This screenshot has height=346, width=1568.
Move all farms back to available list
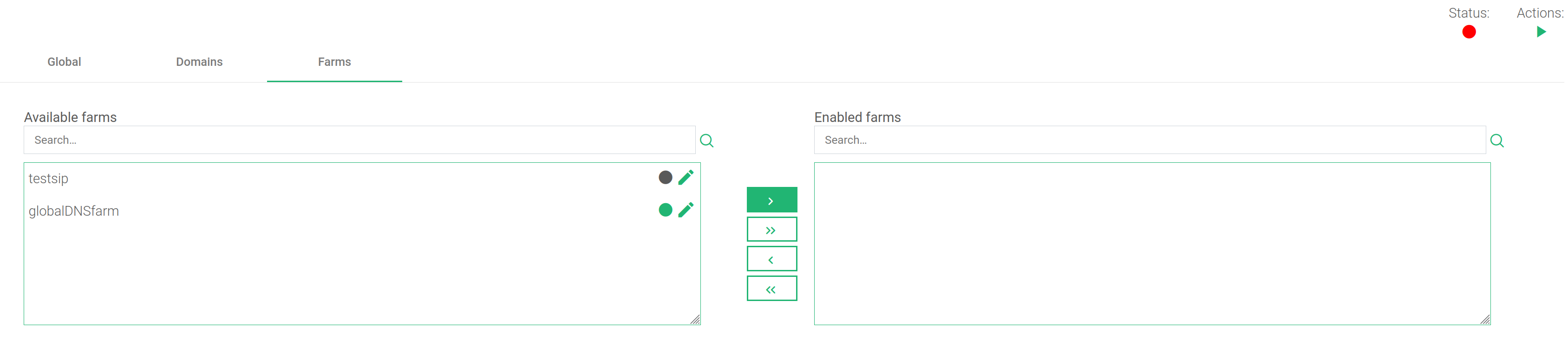point(772,288)
